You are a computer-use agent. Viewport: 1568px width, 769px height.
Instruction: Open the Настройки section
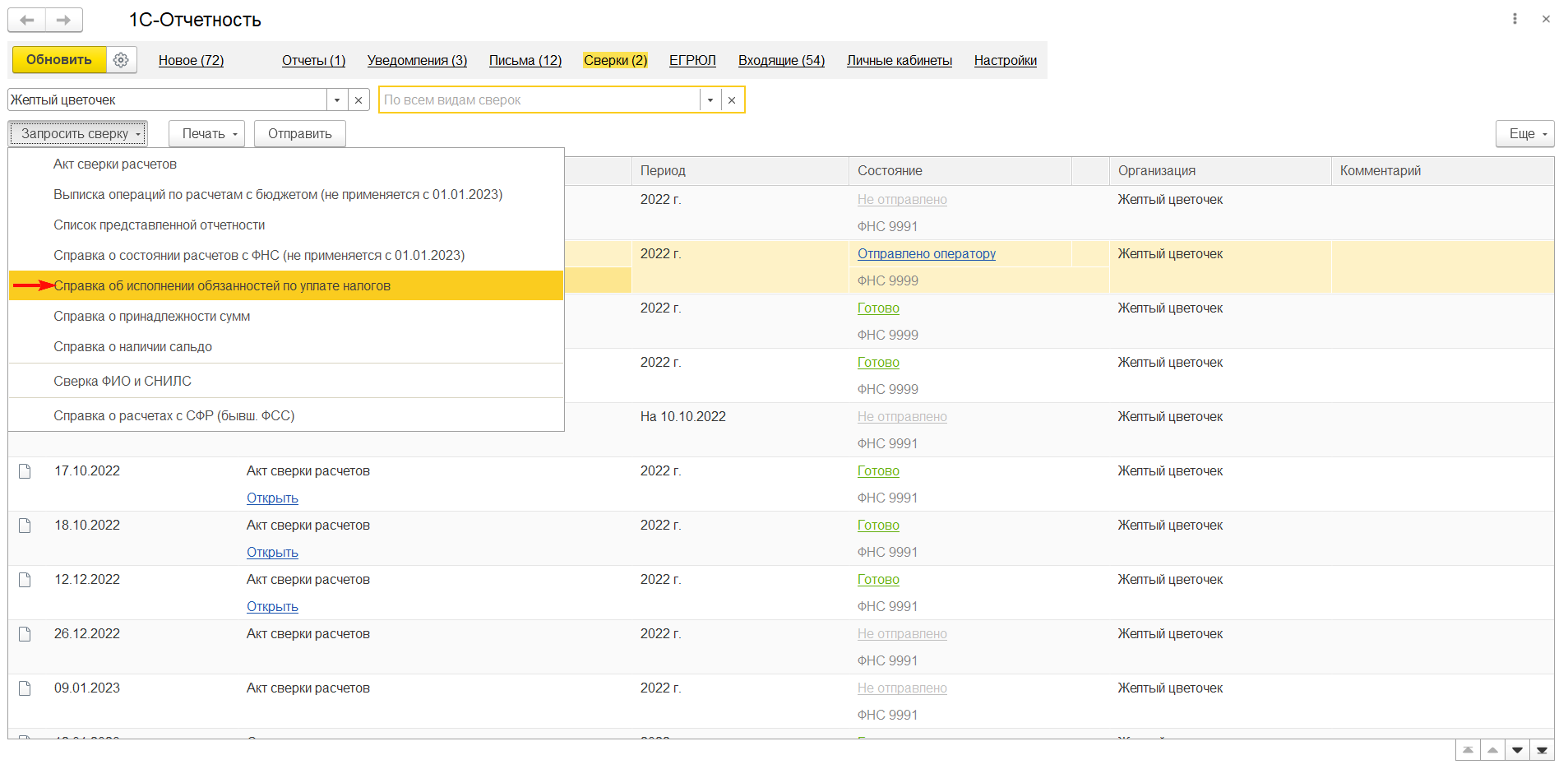pyautogui.click(x=1005, y=60)
